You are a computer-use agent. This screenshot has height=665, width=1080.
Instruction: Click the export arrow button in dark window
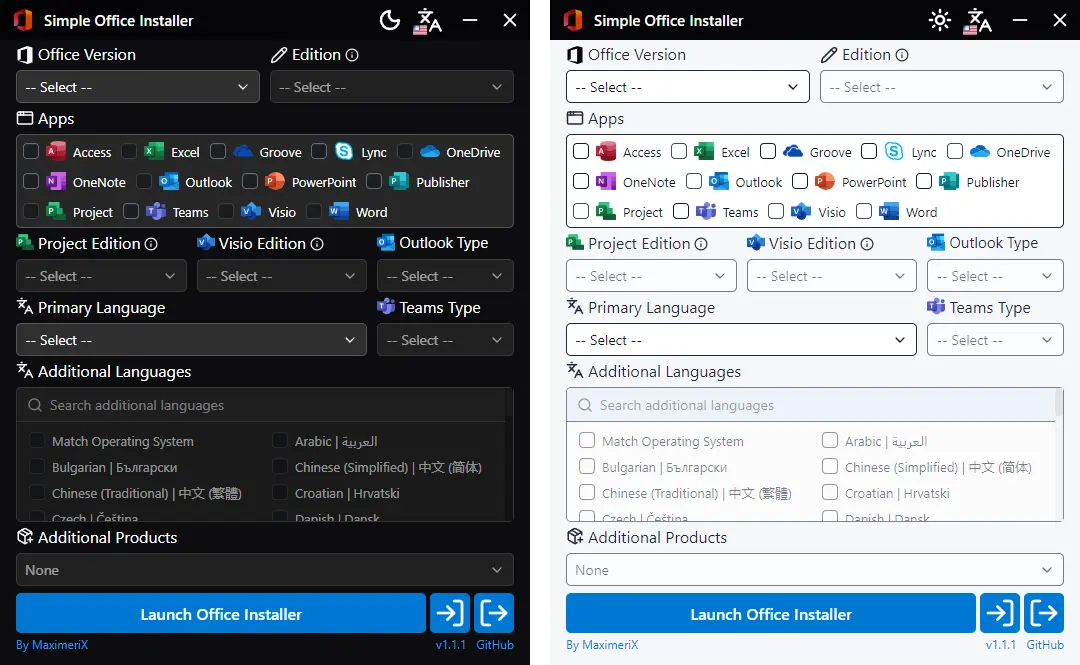coord(494,613)
